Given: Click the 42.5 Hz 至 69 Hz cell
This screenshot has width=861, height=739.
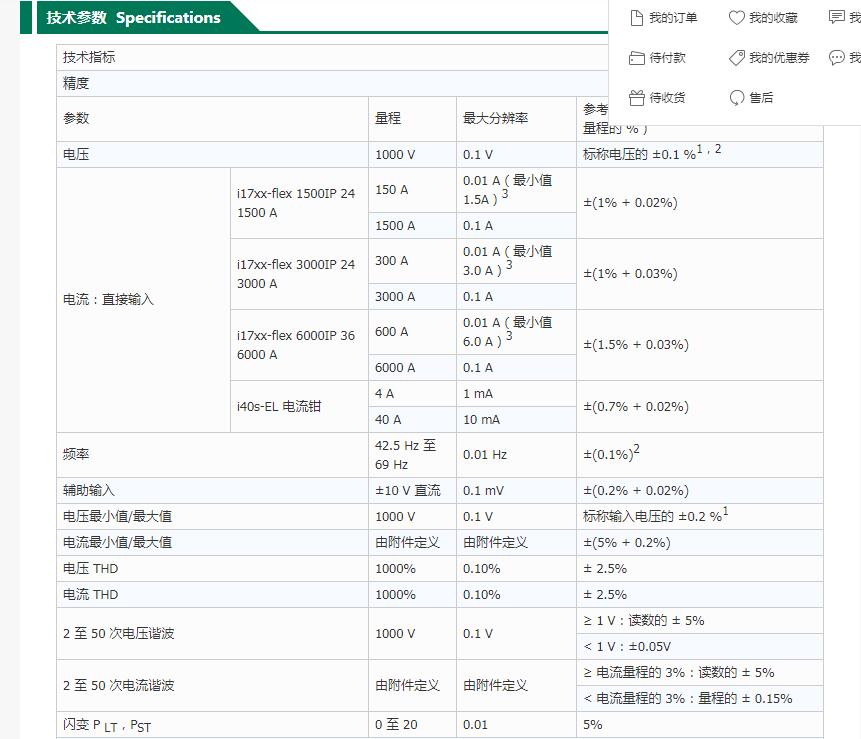Looking at the screenshot, I should [x=405, y=455].
